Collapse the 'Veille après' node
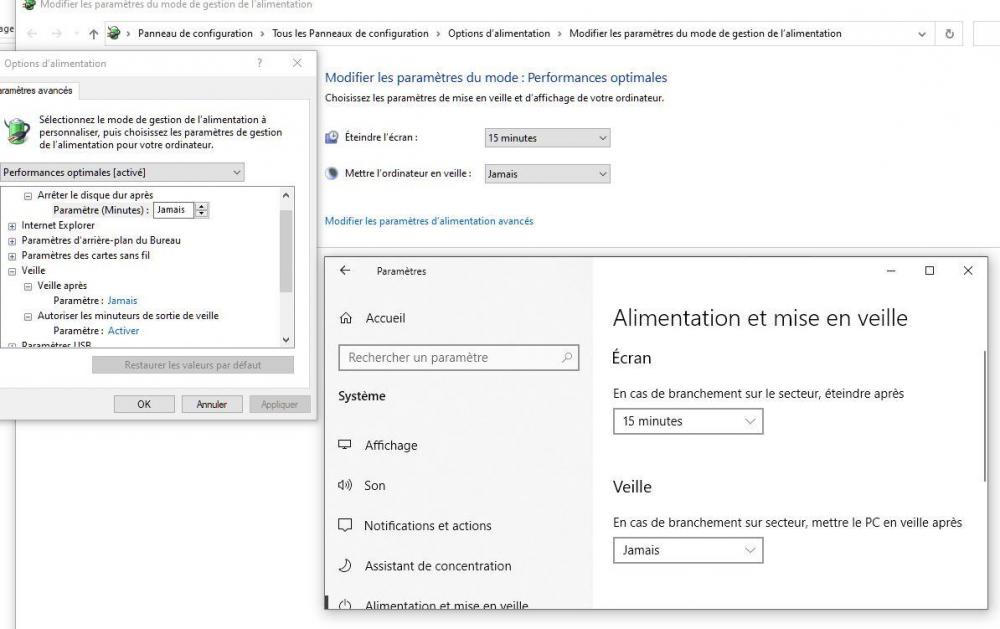 point(28,286)
